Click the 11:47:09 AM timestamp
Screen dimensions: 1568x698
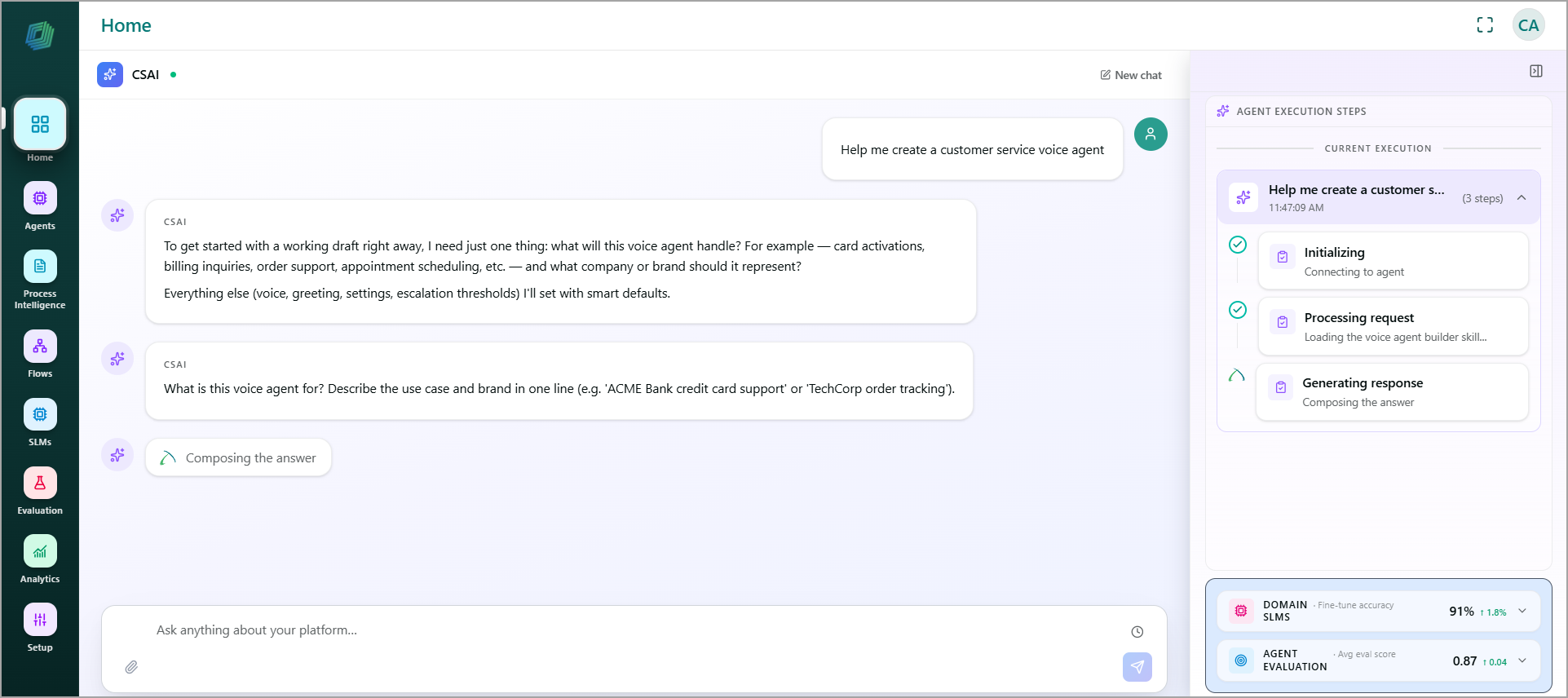(1296, 208)
